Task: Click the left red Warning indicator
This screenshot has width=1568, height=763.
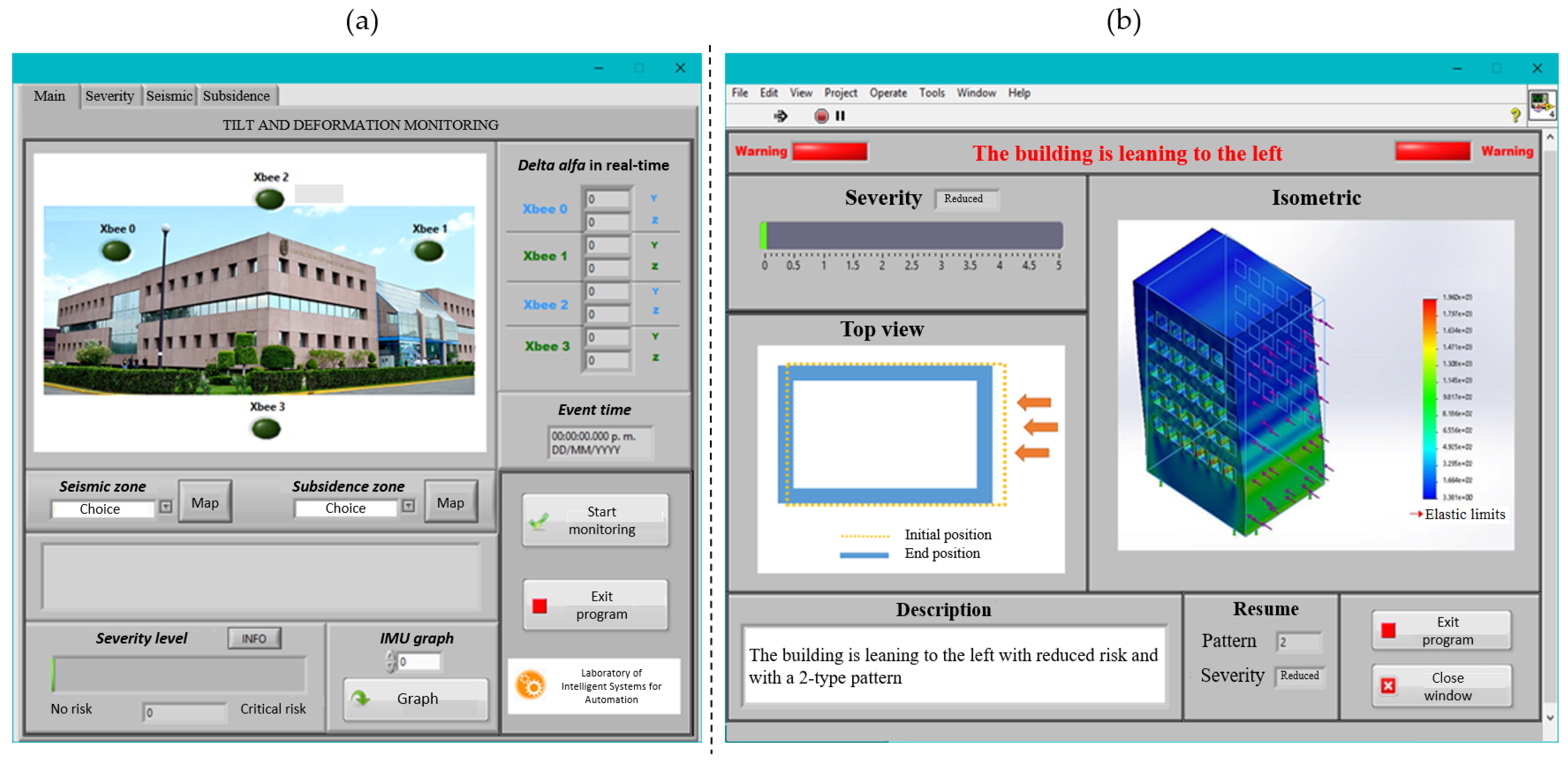Action: coord(829,152)
